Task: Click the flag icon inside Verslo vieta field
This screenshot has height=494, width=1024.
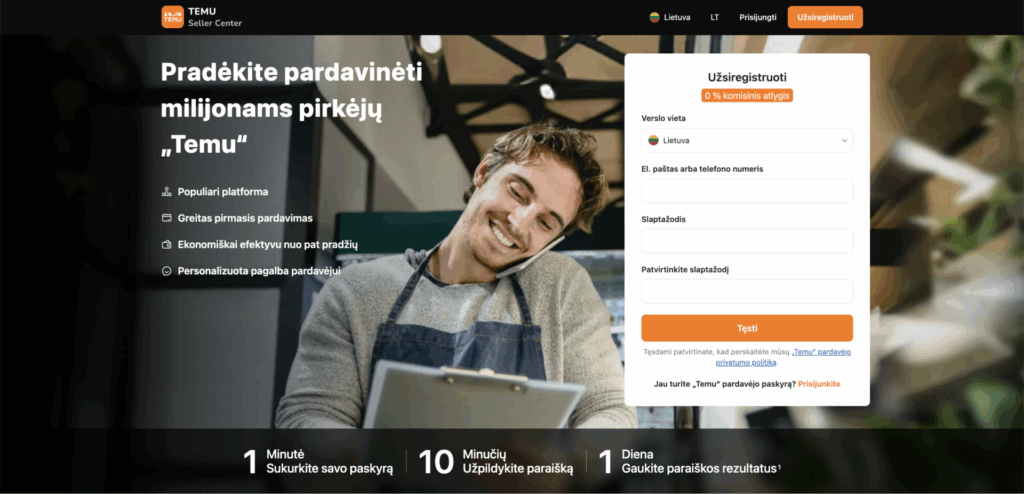Action: pos(653,140)
